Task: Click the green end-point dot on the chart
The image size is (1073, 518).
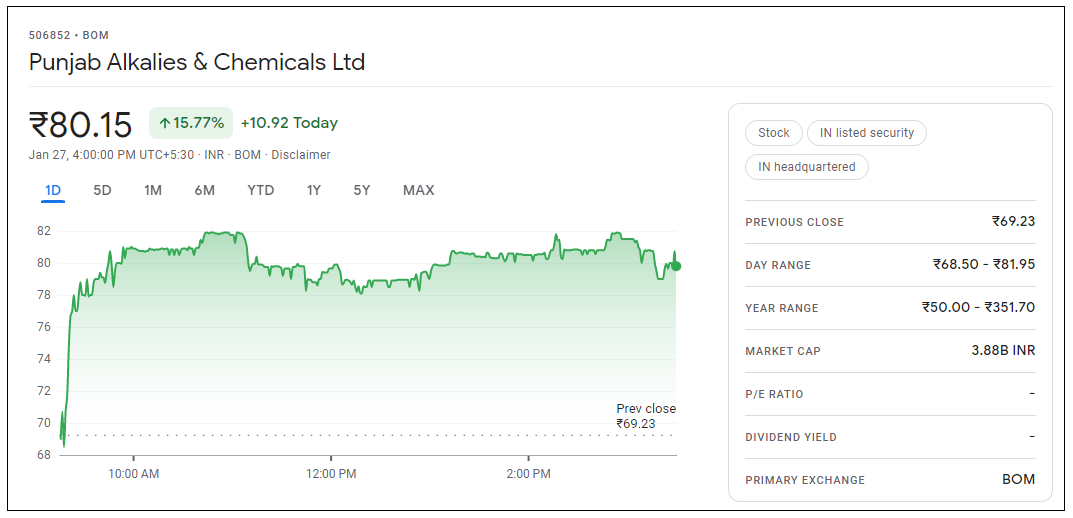Action: point(676,266)
